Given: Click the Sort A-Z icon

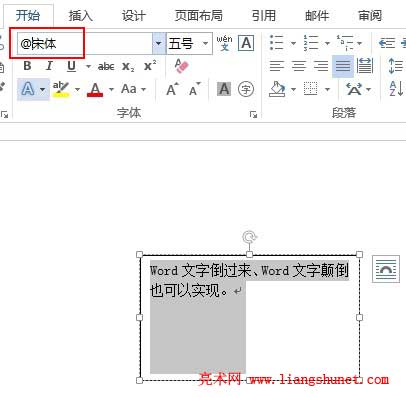Looking at the screenshot, I should click(x=397, y=89).
